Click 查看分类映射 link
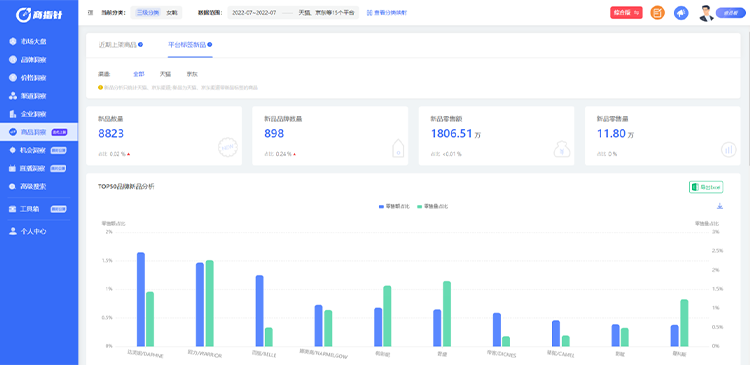The image size is (750, 365). point(387,13)
